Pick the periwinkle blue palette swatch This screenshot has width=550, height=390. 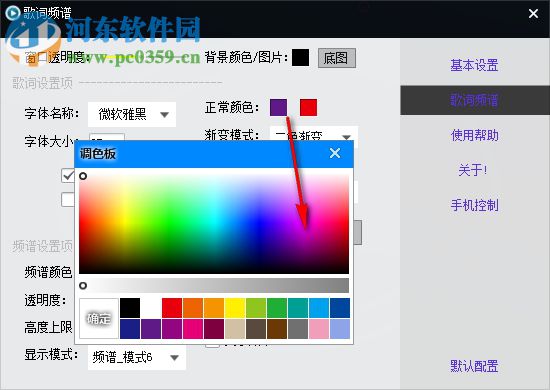pyautogui.click(x=340, y=329)
